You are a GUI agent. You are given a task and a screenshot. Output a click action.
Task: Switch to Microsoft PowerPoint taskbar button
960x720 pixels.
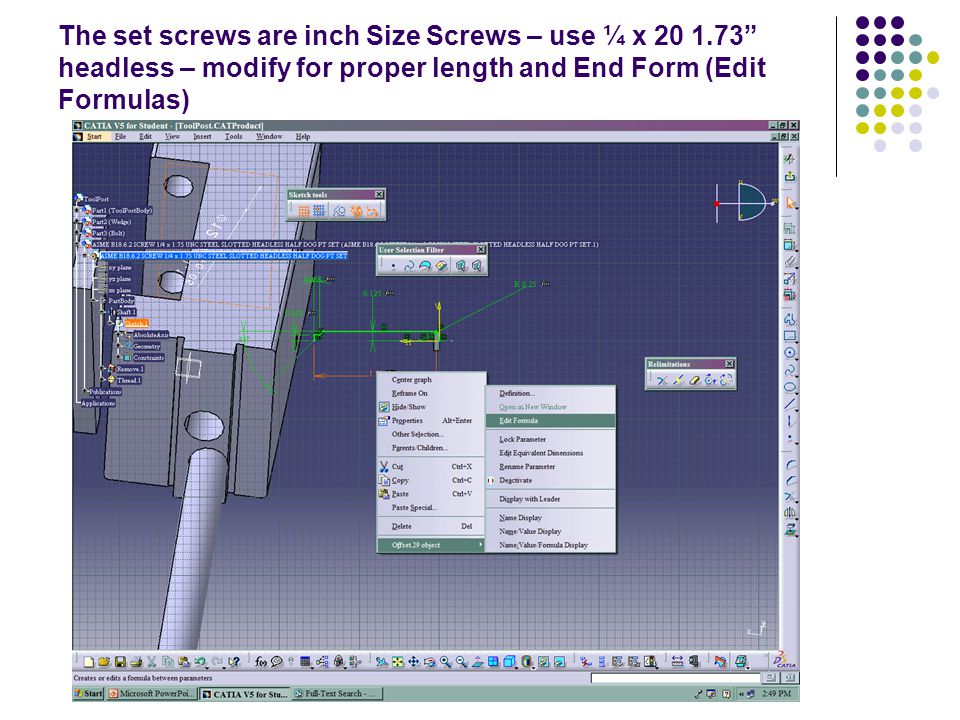[x=152, y=694]
